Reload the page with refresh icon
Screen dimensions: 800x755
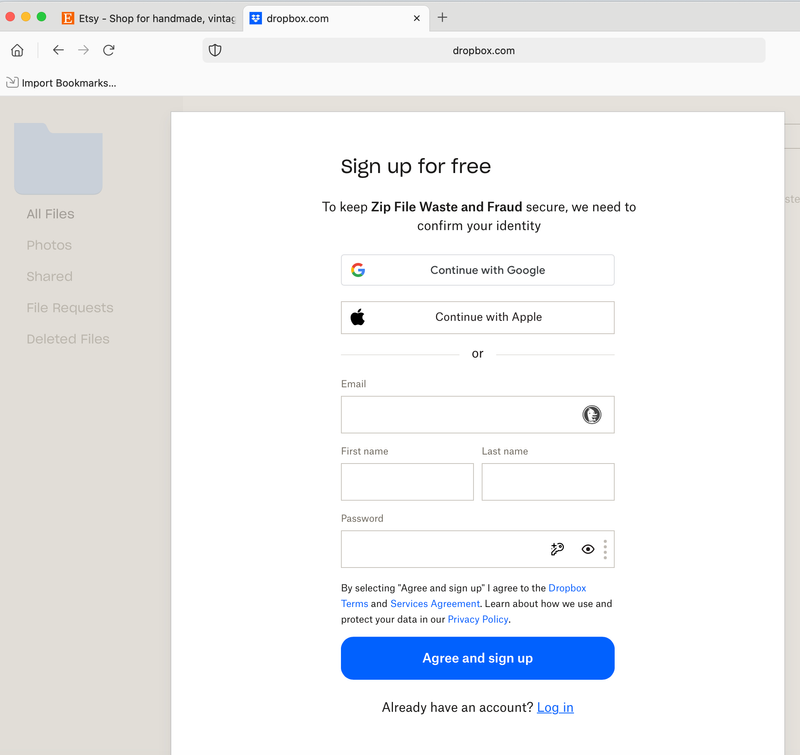point(109,50)
